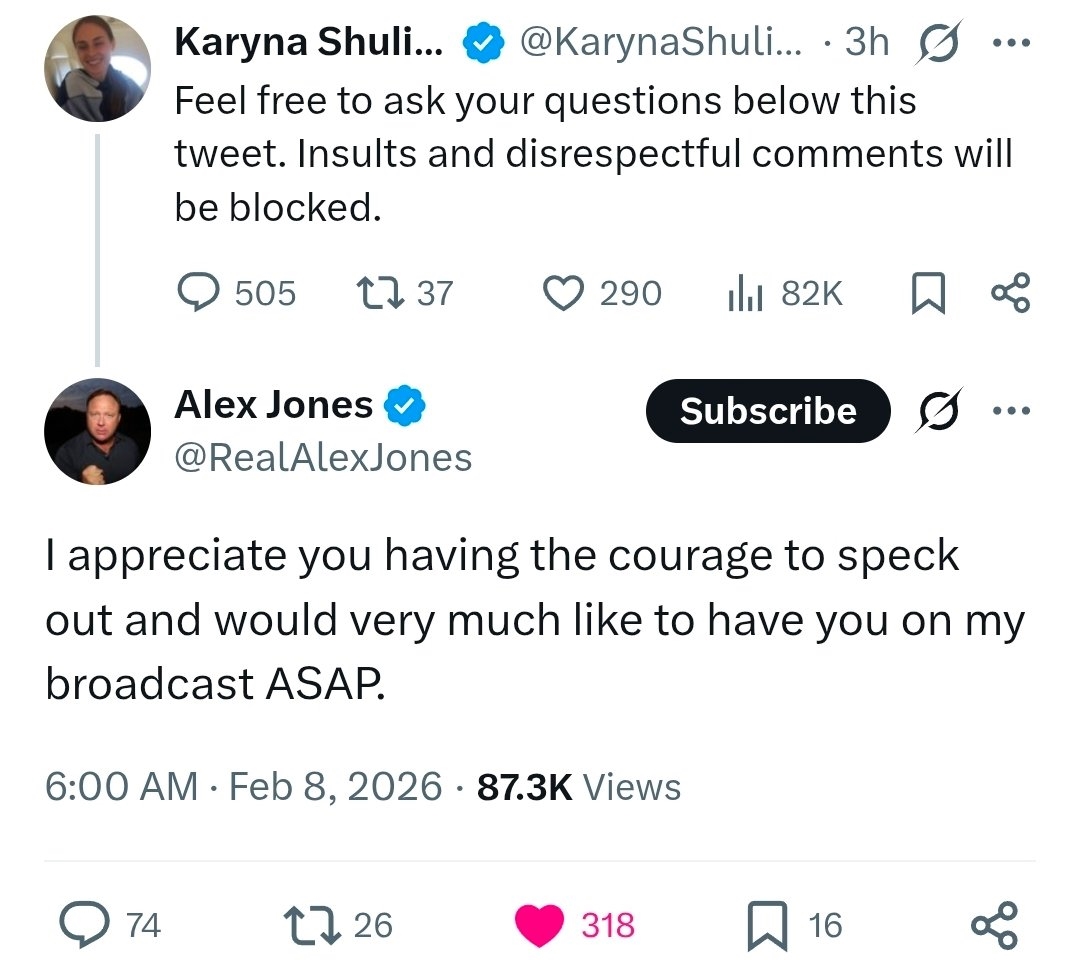Bookmark Alex Jones reply with 16 saves
Screen dimensions: 1079x970
pyautogui.click(x=769, y=925)
